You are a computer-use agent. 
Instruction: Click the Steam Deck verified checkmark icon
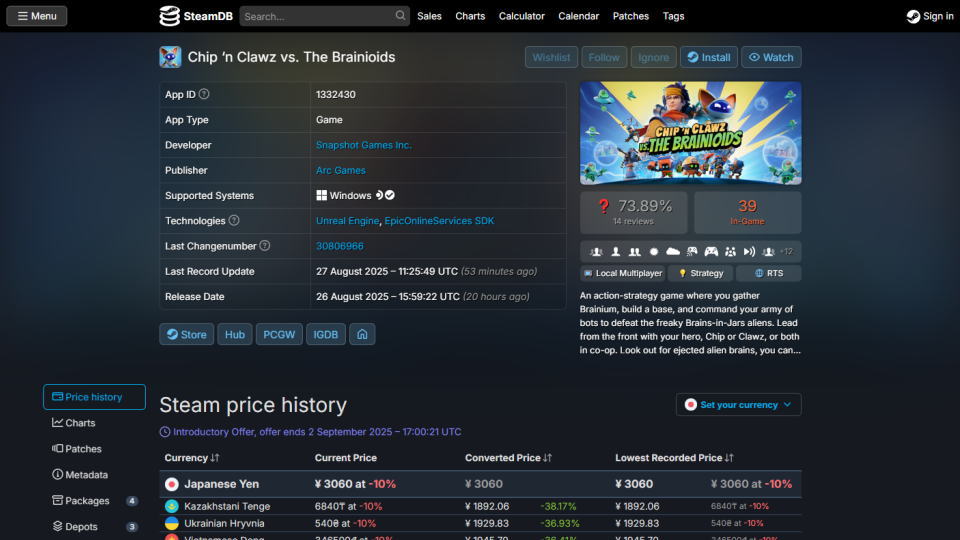pos(390,195)
